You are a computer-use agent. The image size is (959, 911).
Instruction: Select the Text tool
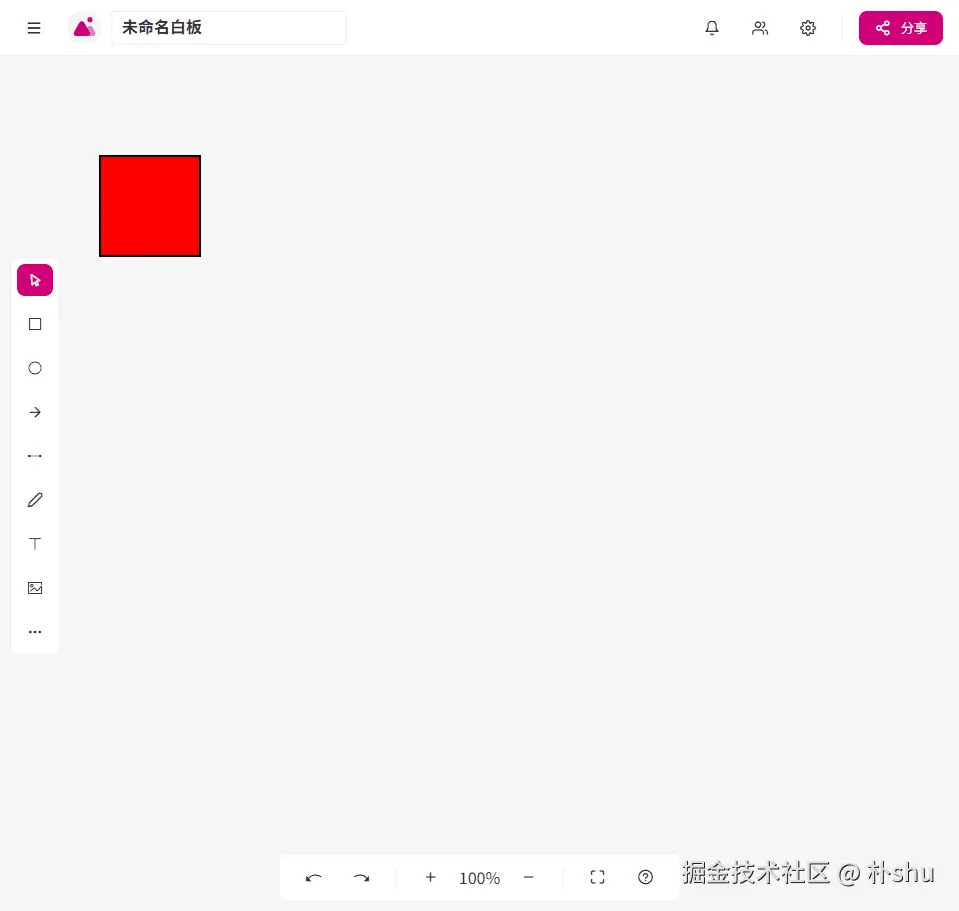click(x=35, y=544)
